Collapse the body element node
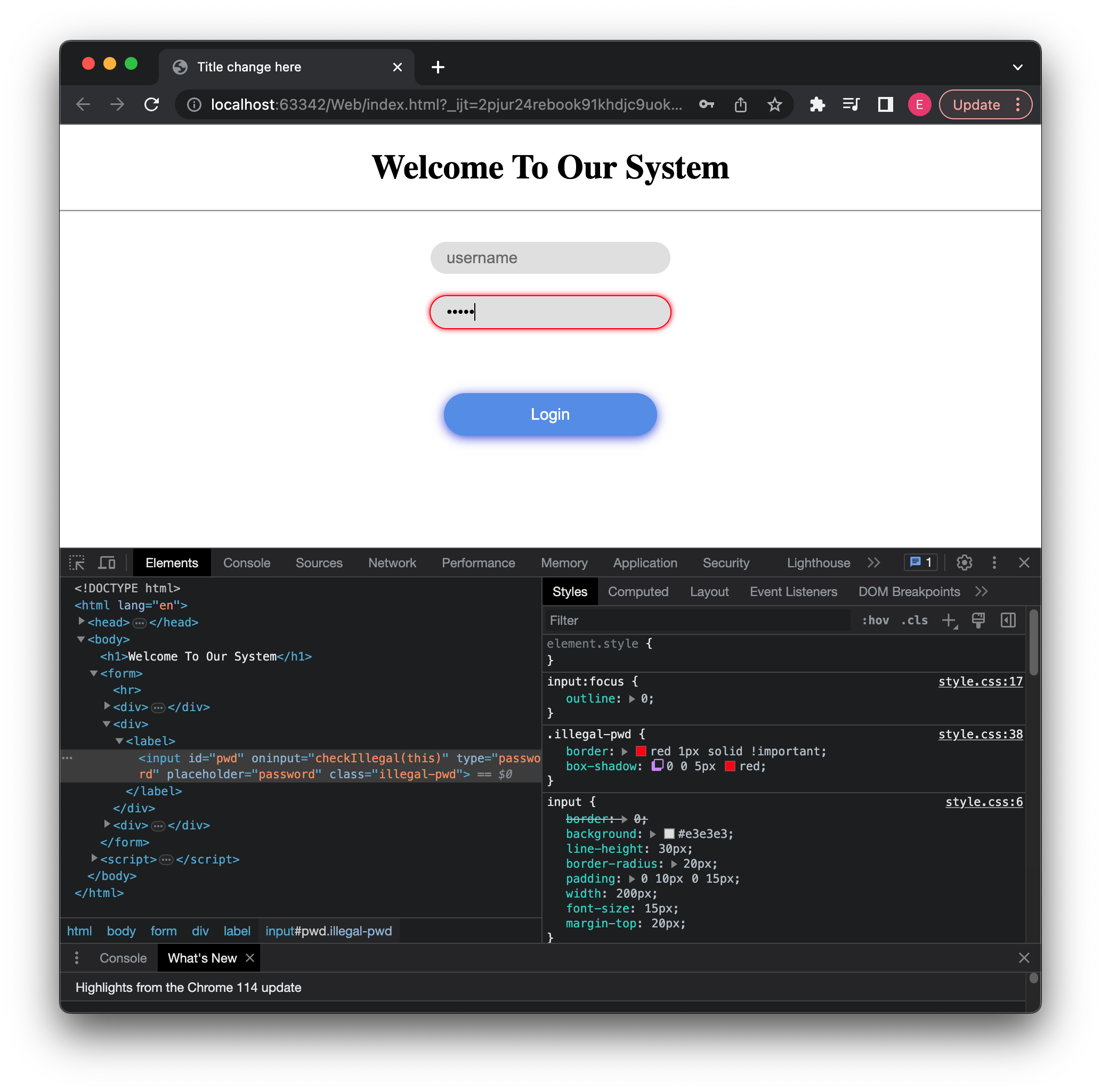Viewport: 1101px width, 1092px height. click(x=81, y=639)
